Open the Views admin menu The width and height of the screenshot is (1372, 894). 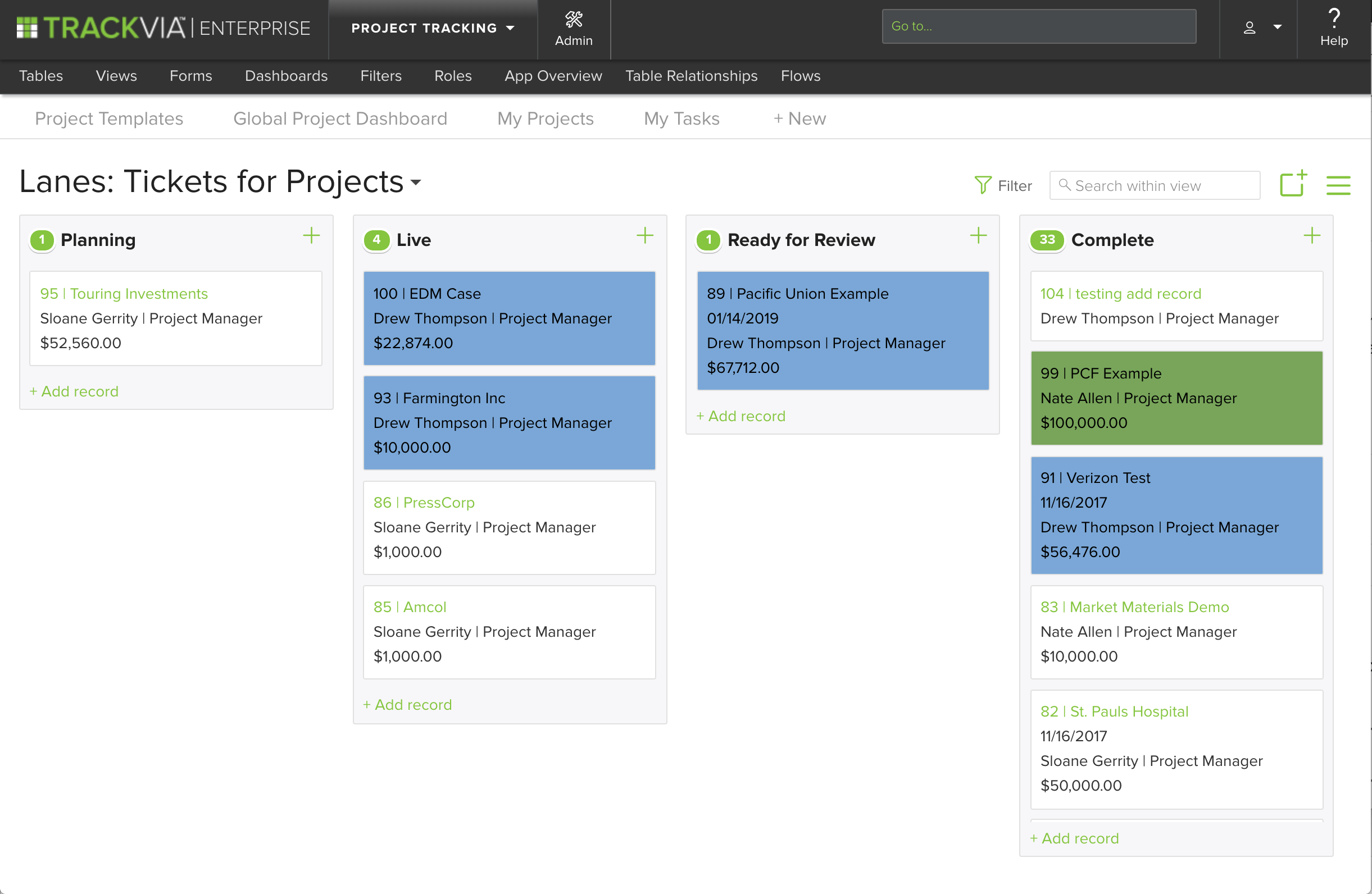[116, 75]
